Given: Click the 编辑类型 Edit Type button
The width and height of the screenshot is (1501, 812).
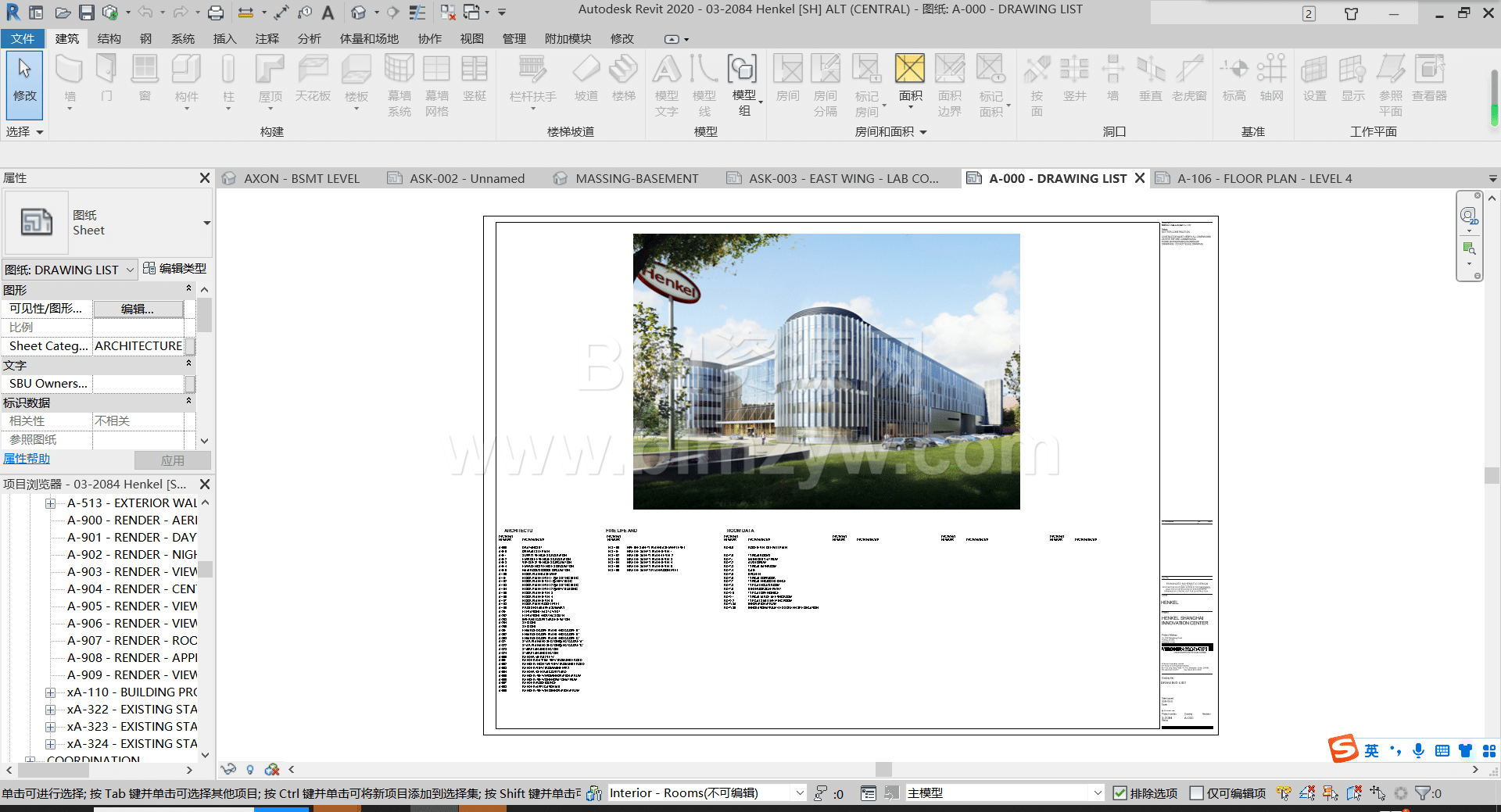Looking at the screenshot, I should click(x=174, y=268).
